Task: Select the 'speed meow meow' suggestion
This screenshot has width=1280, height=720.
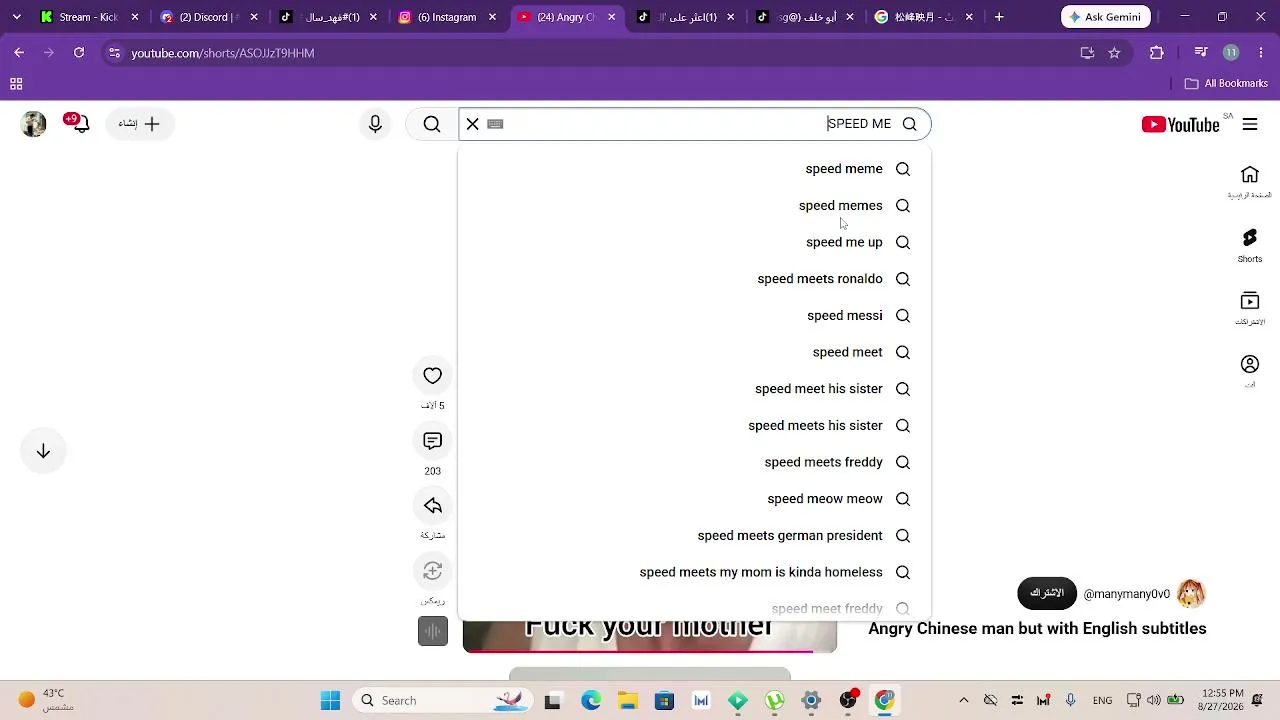Action: pos(694,499)
